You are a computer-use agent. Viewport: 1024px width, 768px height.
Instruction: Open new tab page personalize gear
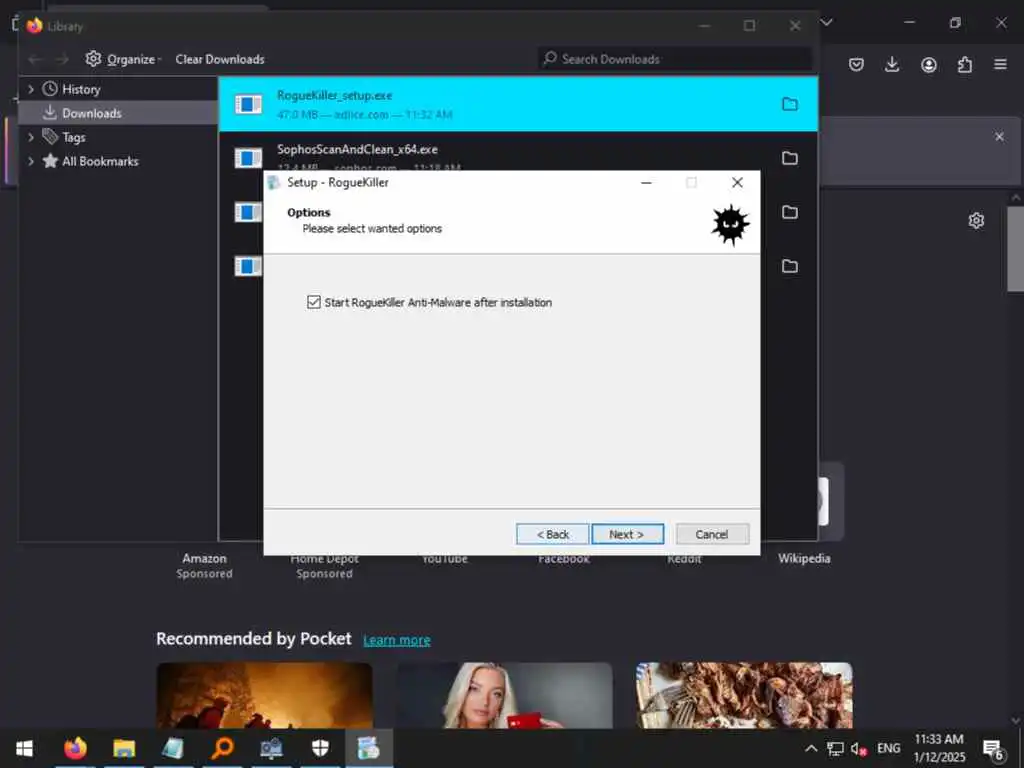(x=976, y=221)
